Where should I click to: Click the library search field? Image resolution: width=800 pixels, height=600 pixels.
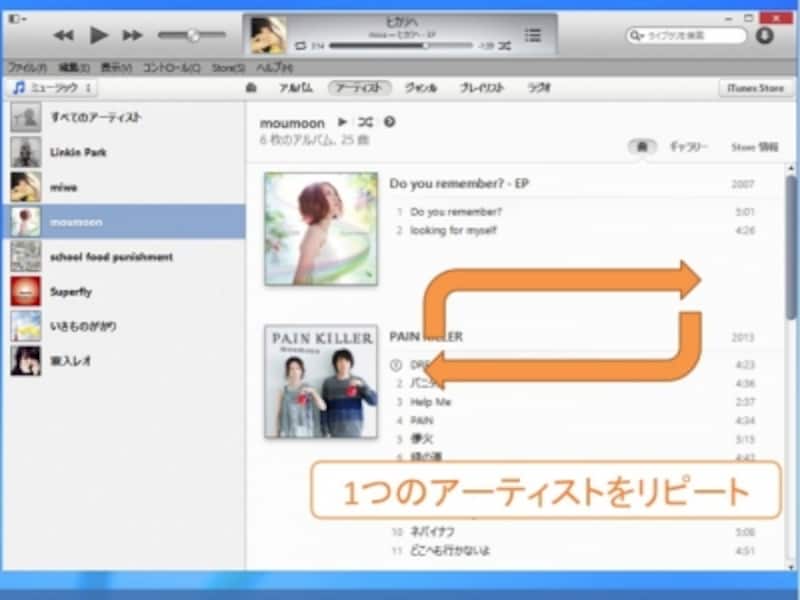(x=686, y=35)
